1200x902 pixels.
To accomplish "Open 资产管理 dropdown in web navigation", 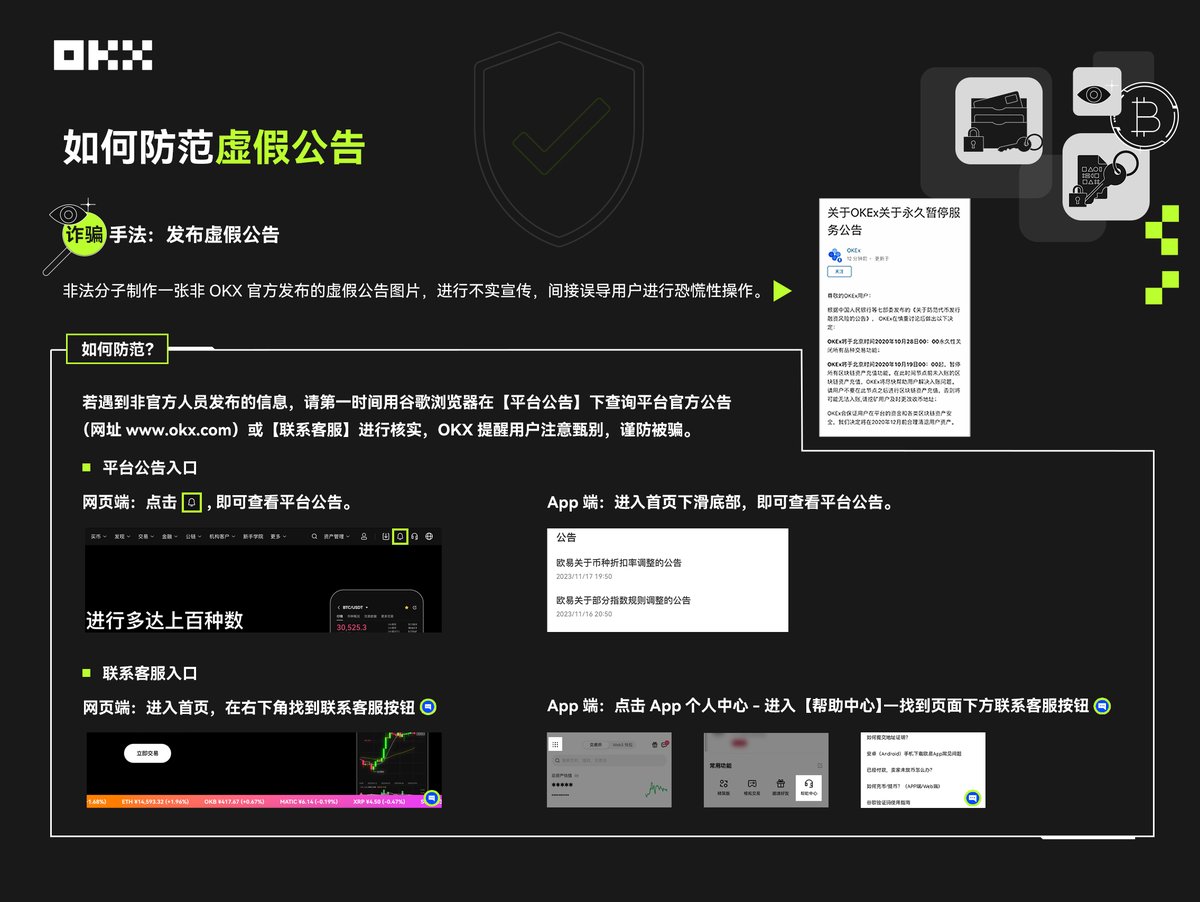I will [x=336, y=537].
